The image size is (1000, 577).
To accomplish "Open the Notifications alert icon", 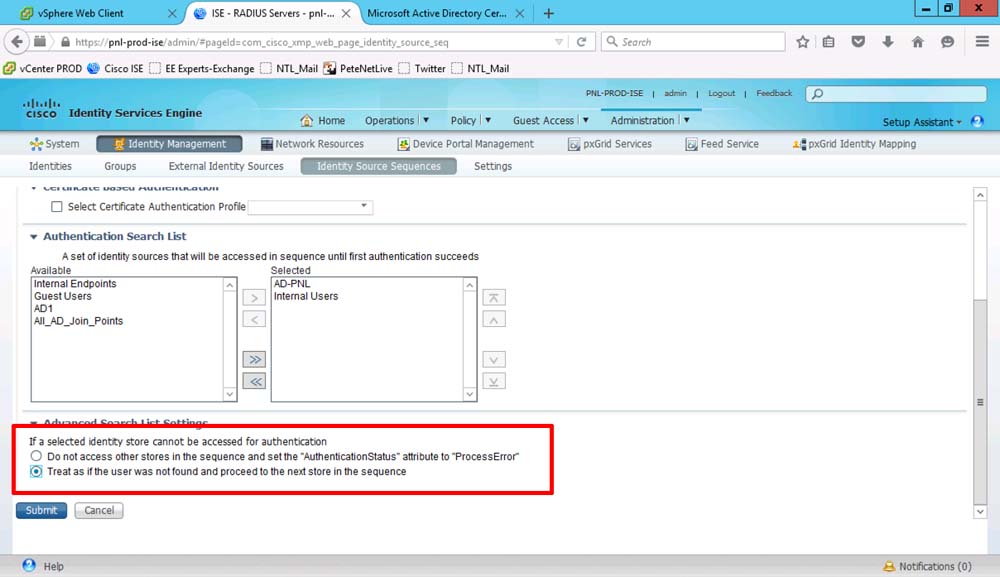I will 889,566.
